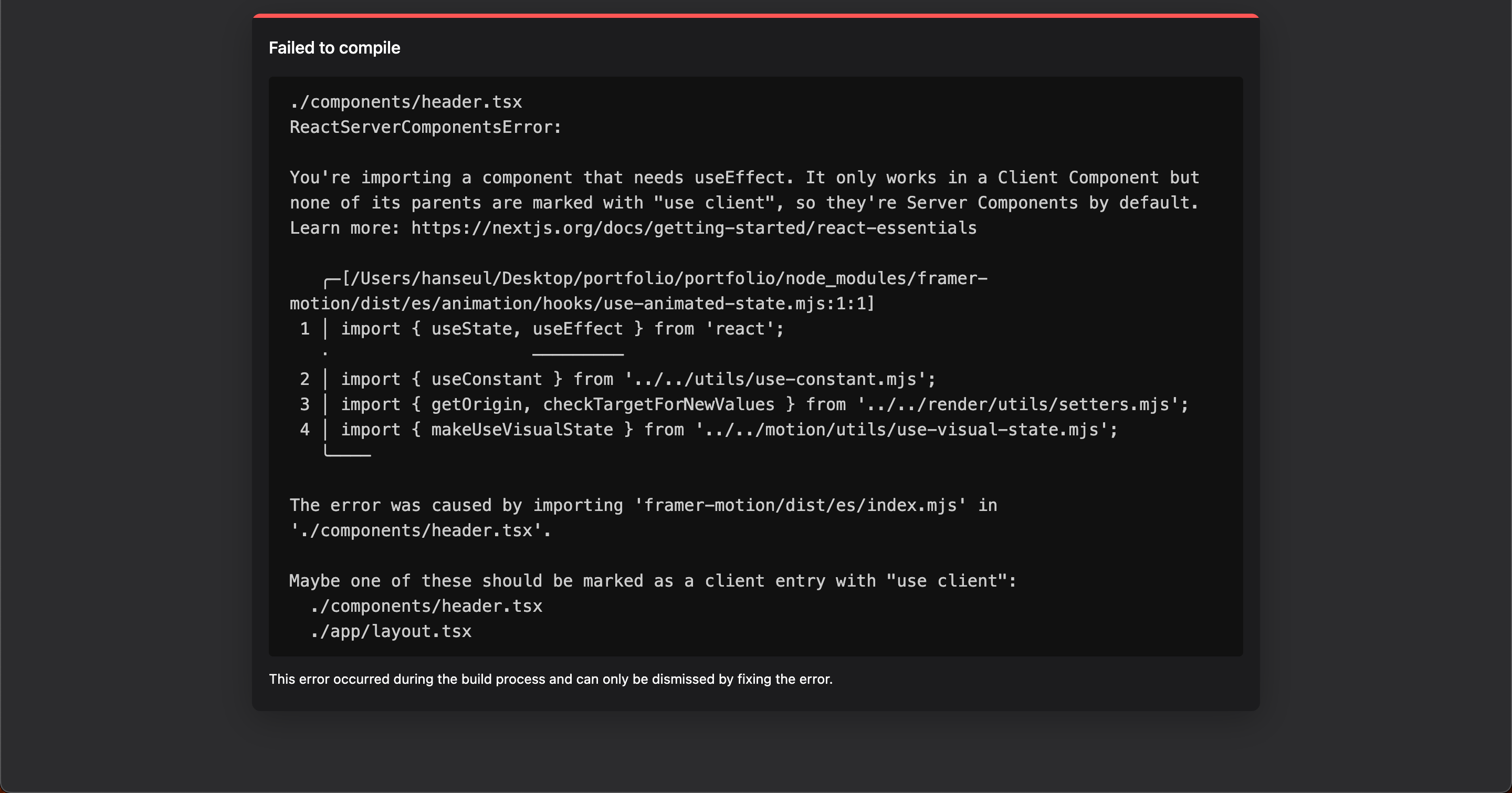
Task: Click 'useState' in the line 1 import
Action: tap(471, 329)
